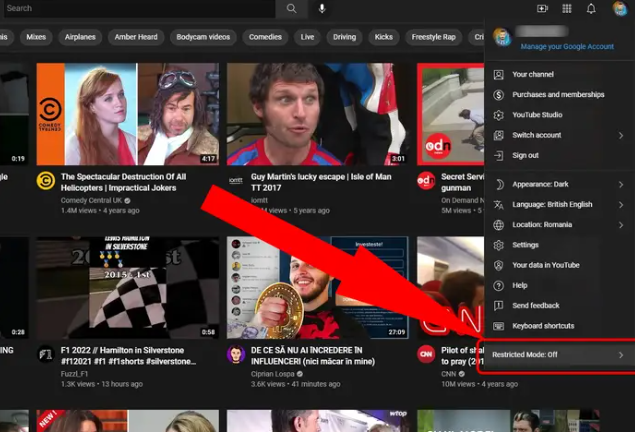This screenshot has height=432, width=635.
Task: Filter by the Freestyle Rap chip
Action: 434,37
